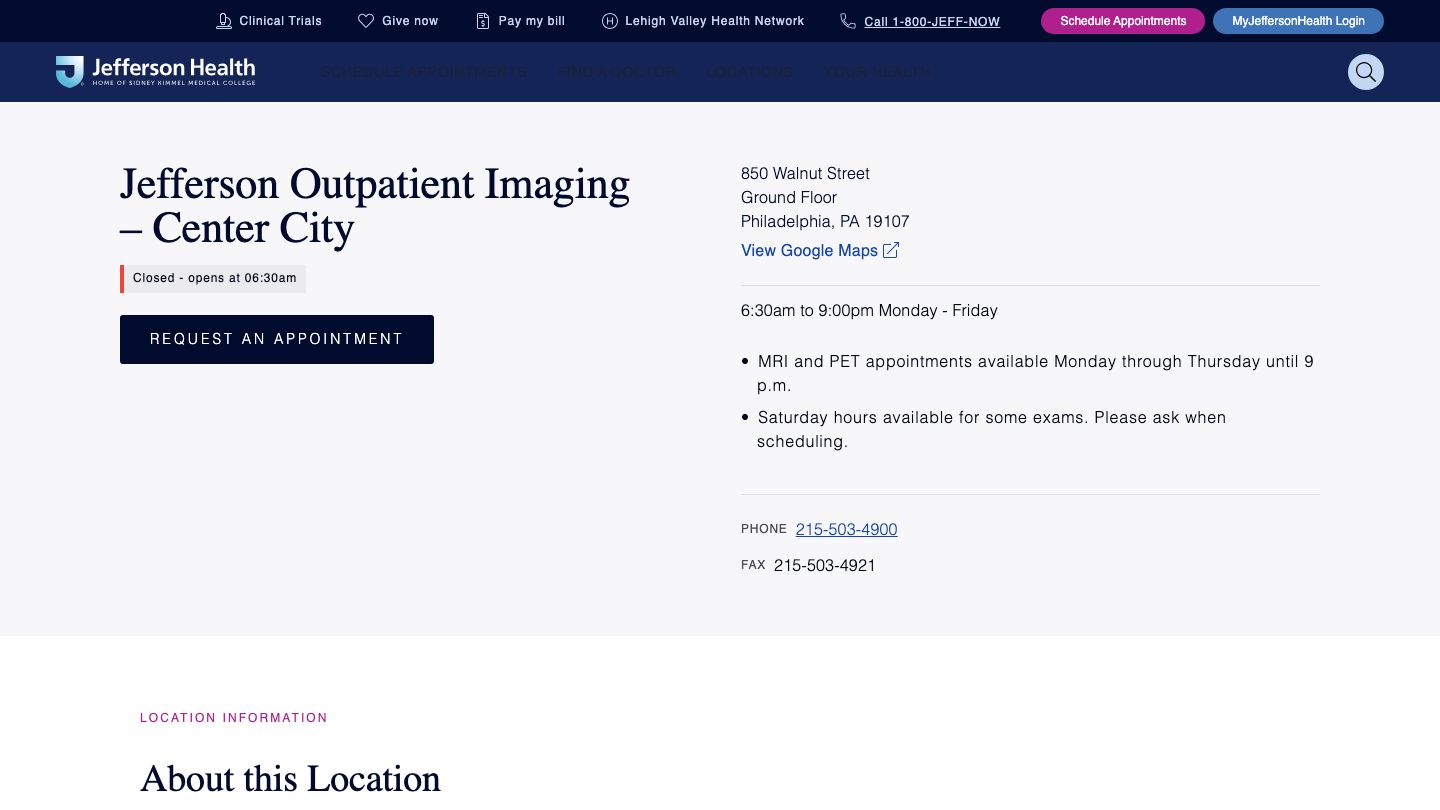
Task: Call the 215-503-4900 phone link
Action: point(846,529)
